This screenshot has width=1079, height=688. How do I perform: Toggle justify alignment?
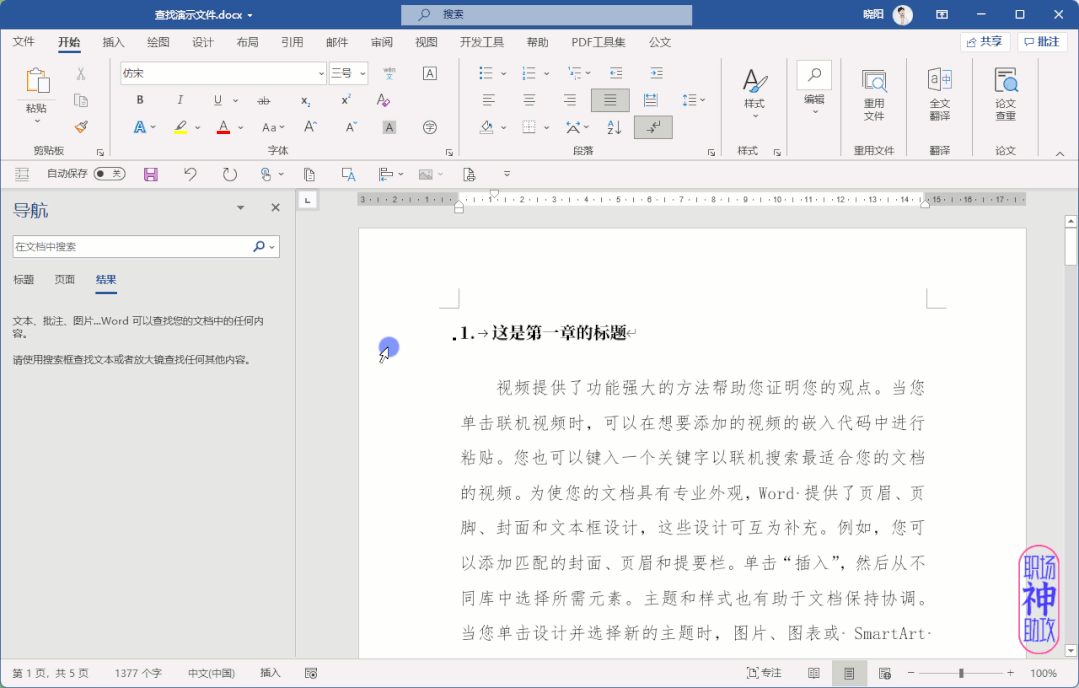(610, 100)
